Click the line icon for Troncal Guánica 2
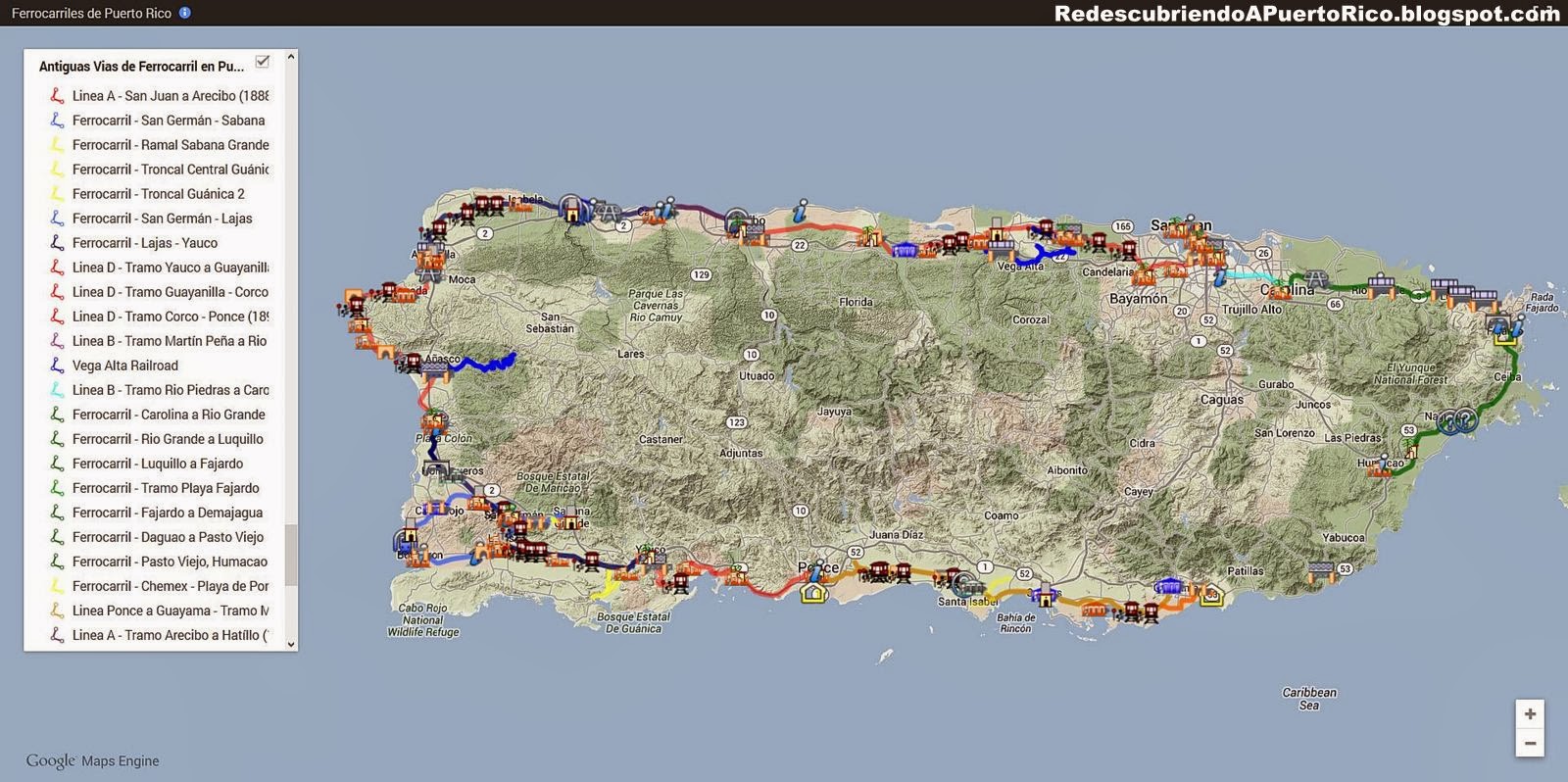 click(x=57, y=194)
